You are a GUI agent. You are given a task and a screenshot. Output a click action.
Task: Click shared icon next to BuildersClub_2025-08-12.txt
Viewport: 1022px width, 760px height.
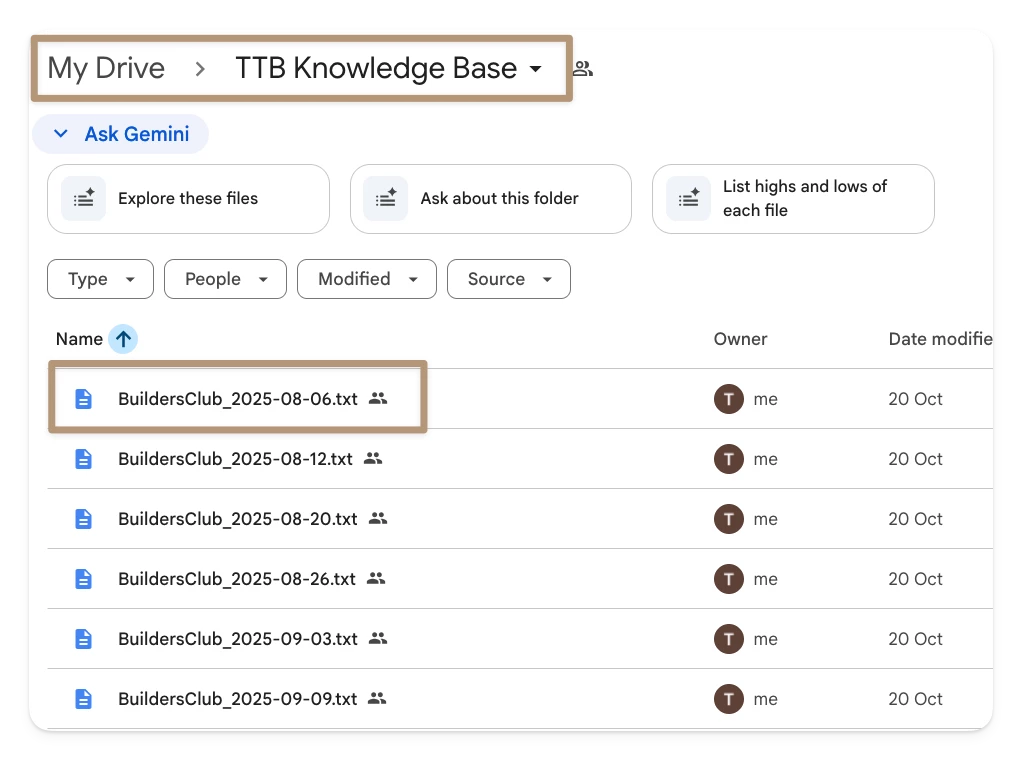point(373,458)
